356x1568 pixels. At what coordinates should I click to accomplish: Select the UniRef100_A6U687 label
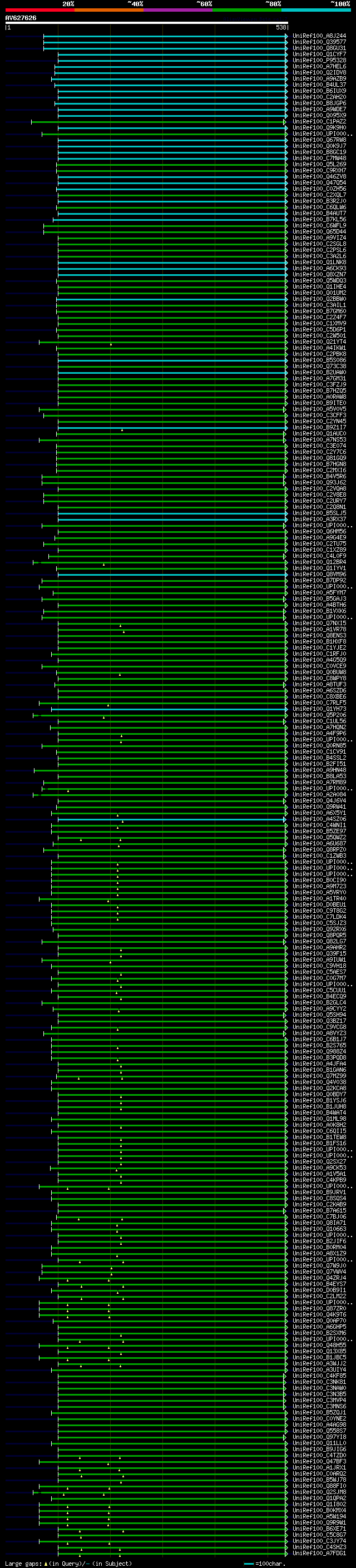tap(319, 844)
